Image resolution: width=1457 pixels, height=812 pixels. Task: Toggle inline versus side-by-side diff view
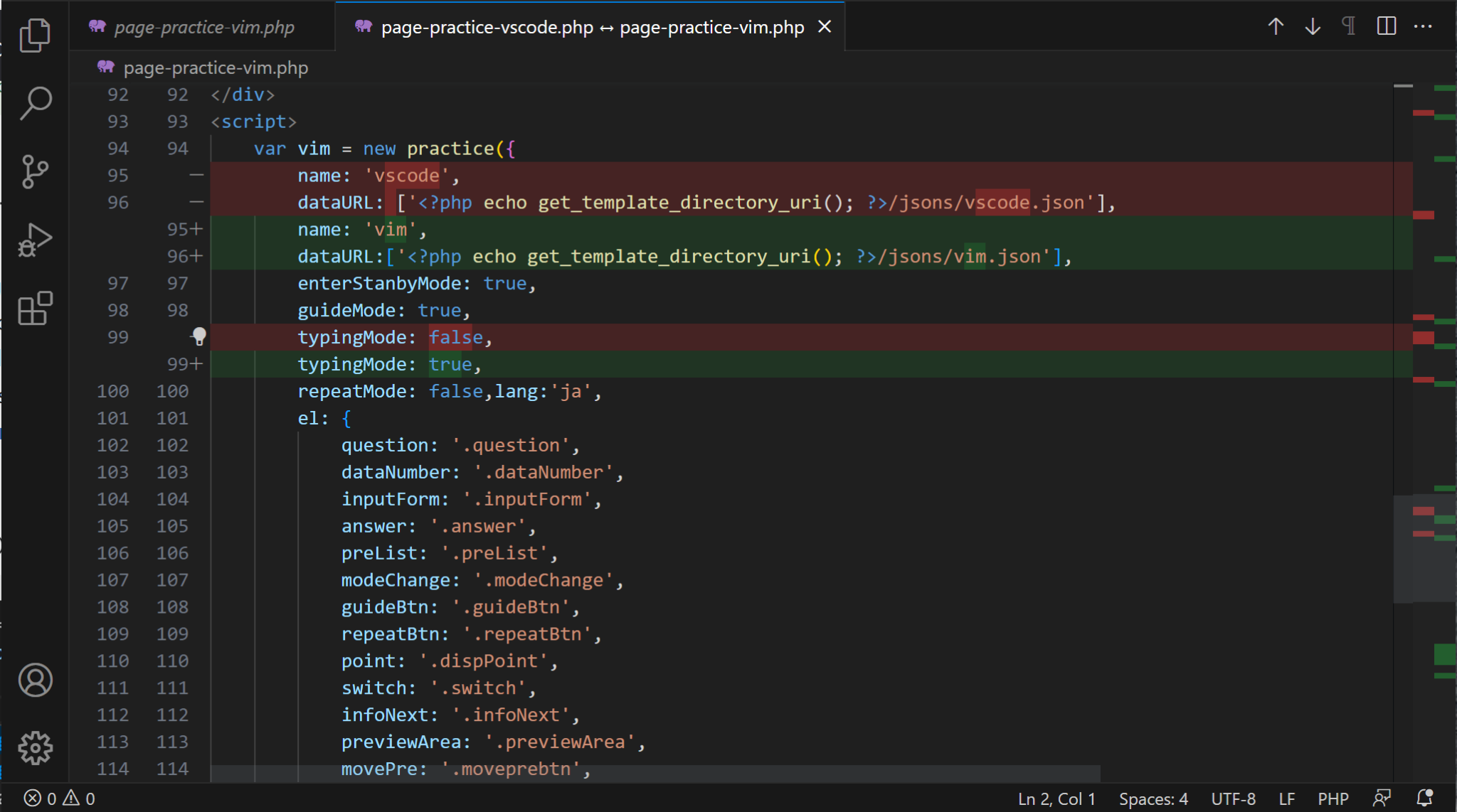1387,27
